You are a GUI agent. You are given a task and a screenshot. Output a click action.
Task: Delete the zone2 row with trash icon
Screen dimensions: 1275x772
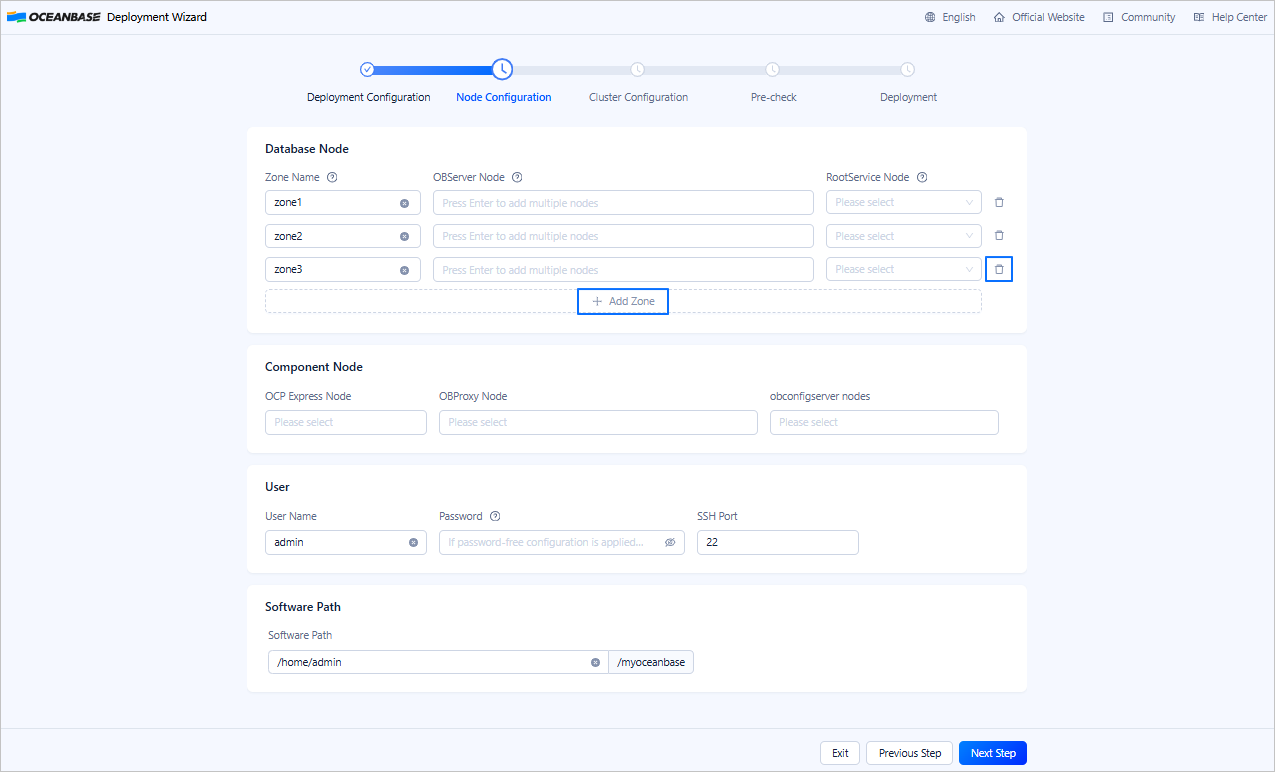(x=999, y=236)
